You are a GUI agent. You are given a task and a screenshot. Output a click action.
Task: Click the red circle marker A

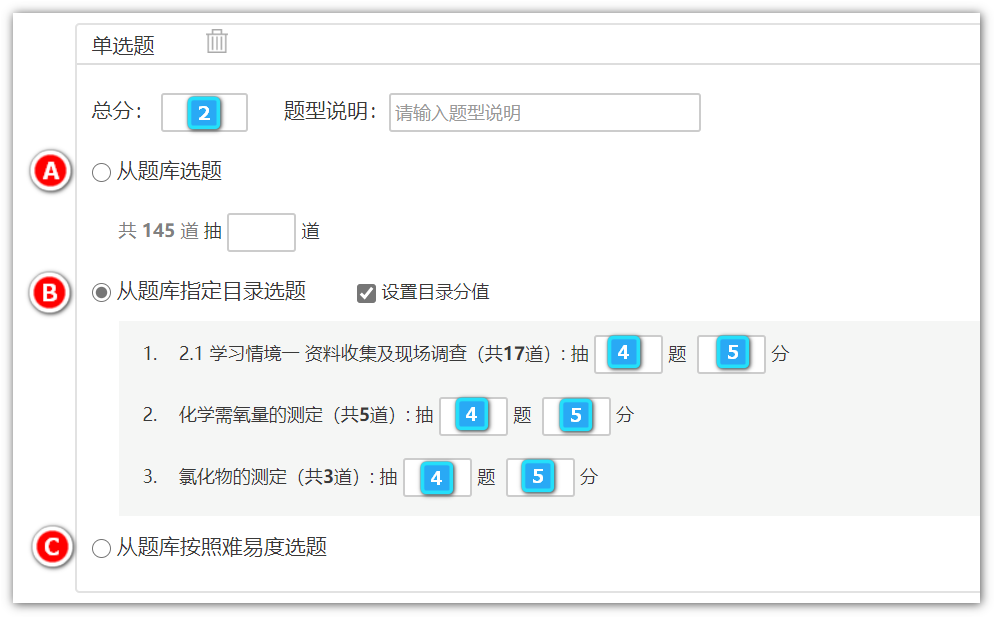(x=50, y=172)
